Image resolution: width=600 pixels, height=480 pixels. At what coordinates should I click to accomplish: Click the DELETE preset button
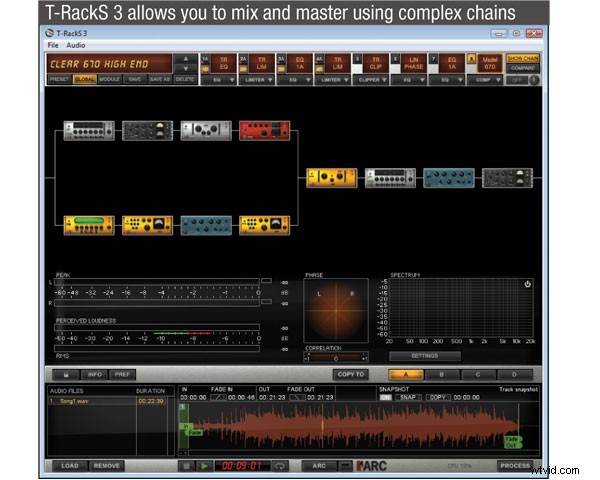click(185, 79)
